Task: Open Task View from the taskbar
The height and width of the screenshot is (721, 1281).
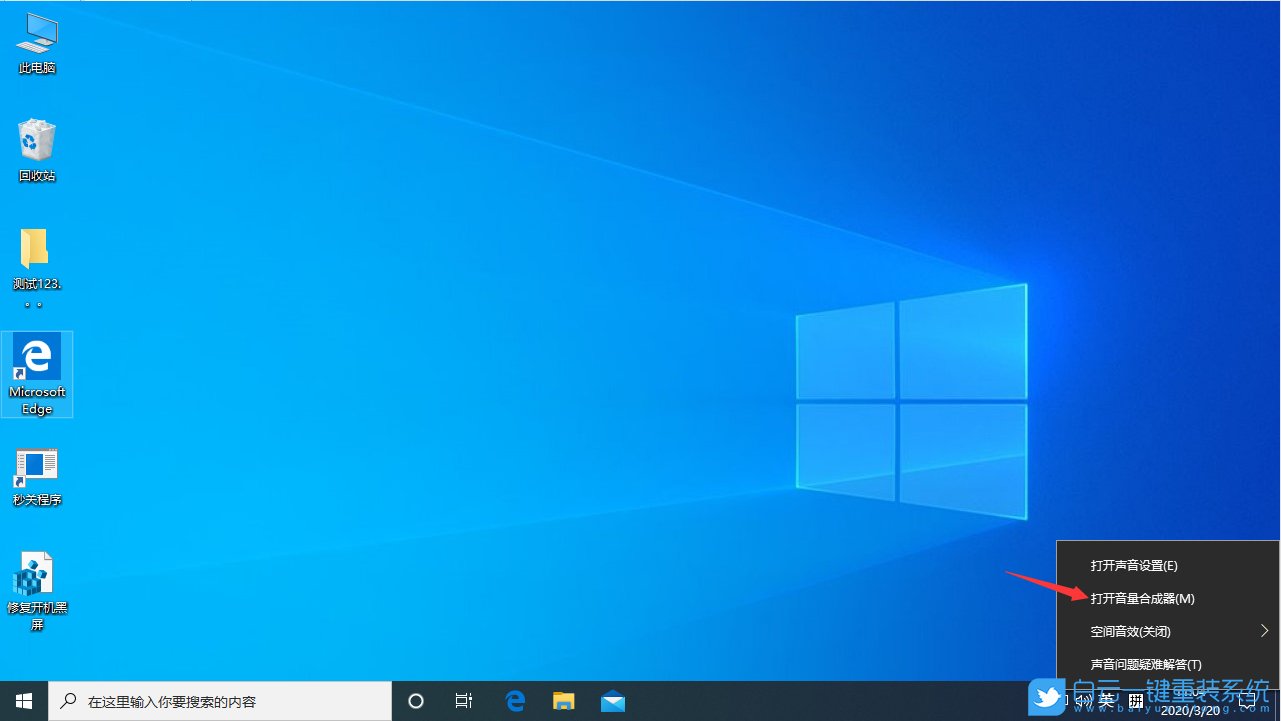Action: point(463,701)
